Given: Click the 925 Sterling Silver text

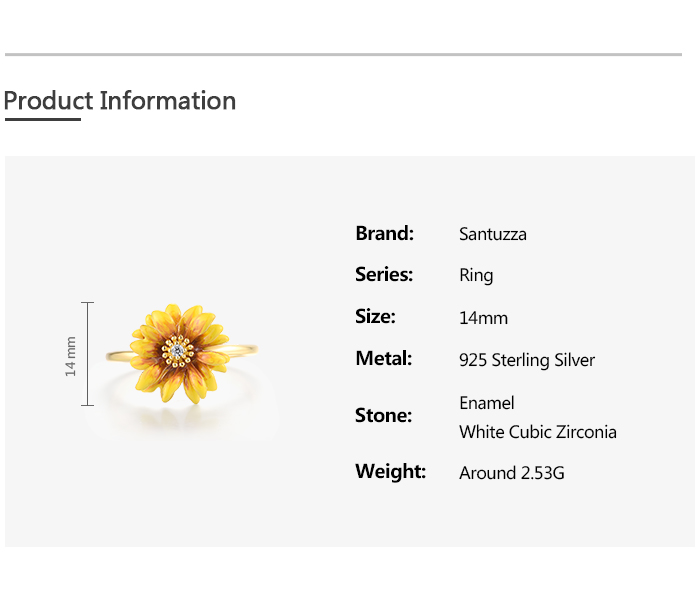Looking at the screenshot, I should 527,360.
